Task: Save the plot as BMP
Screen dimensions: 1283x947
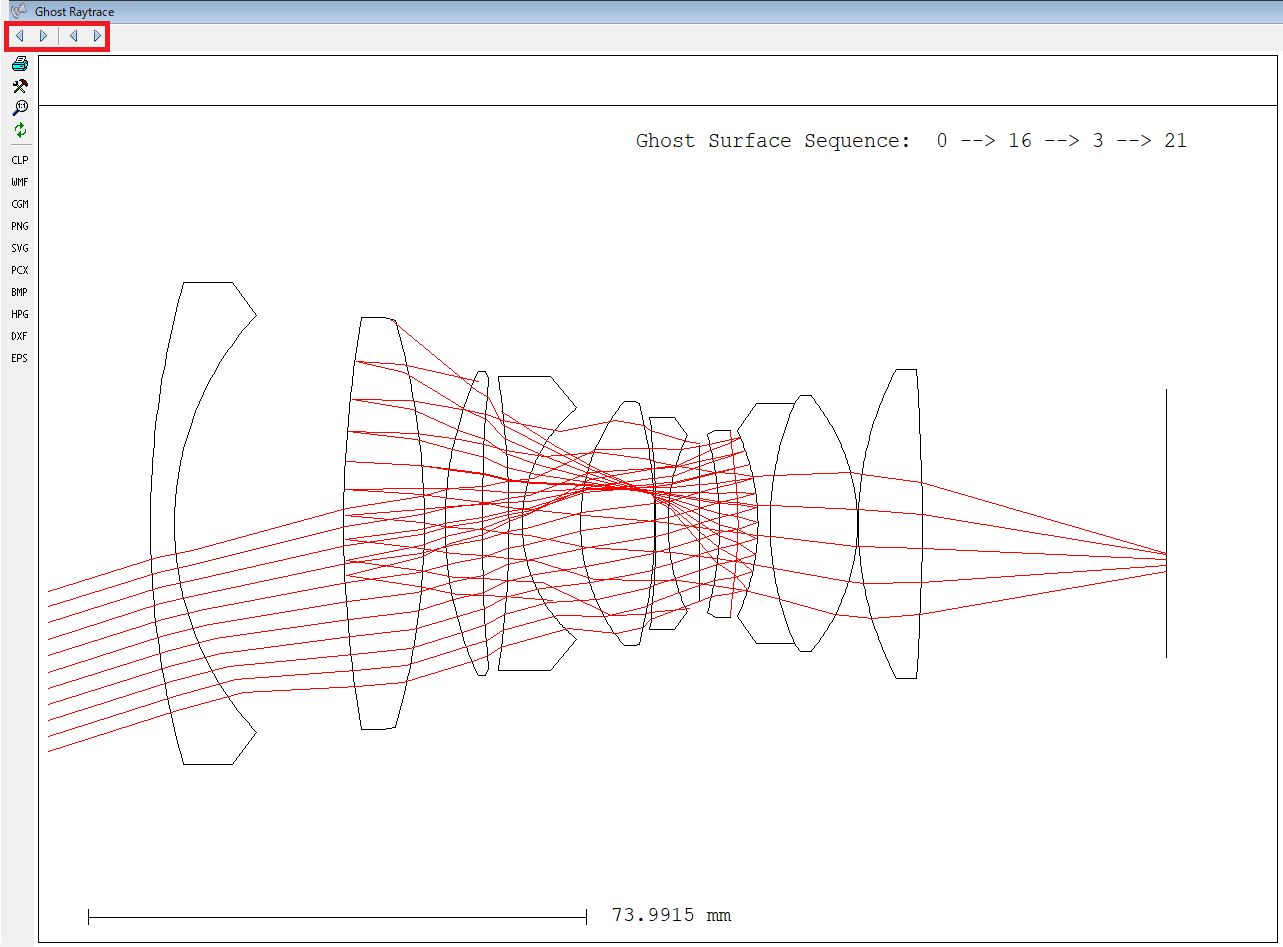Action: pos(20,292)
